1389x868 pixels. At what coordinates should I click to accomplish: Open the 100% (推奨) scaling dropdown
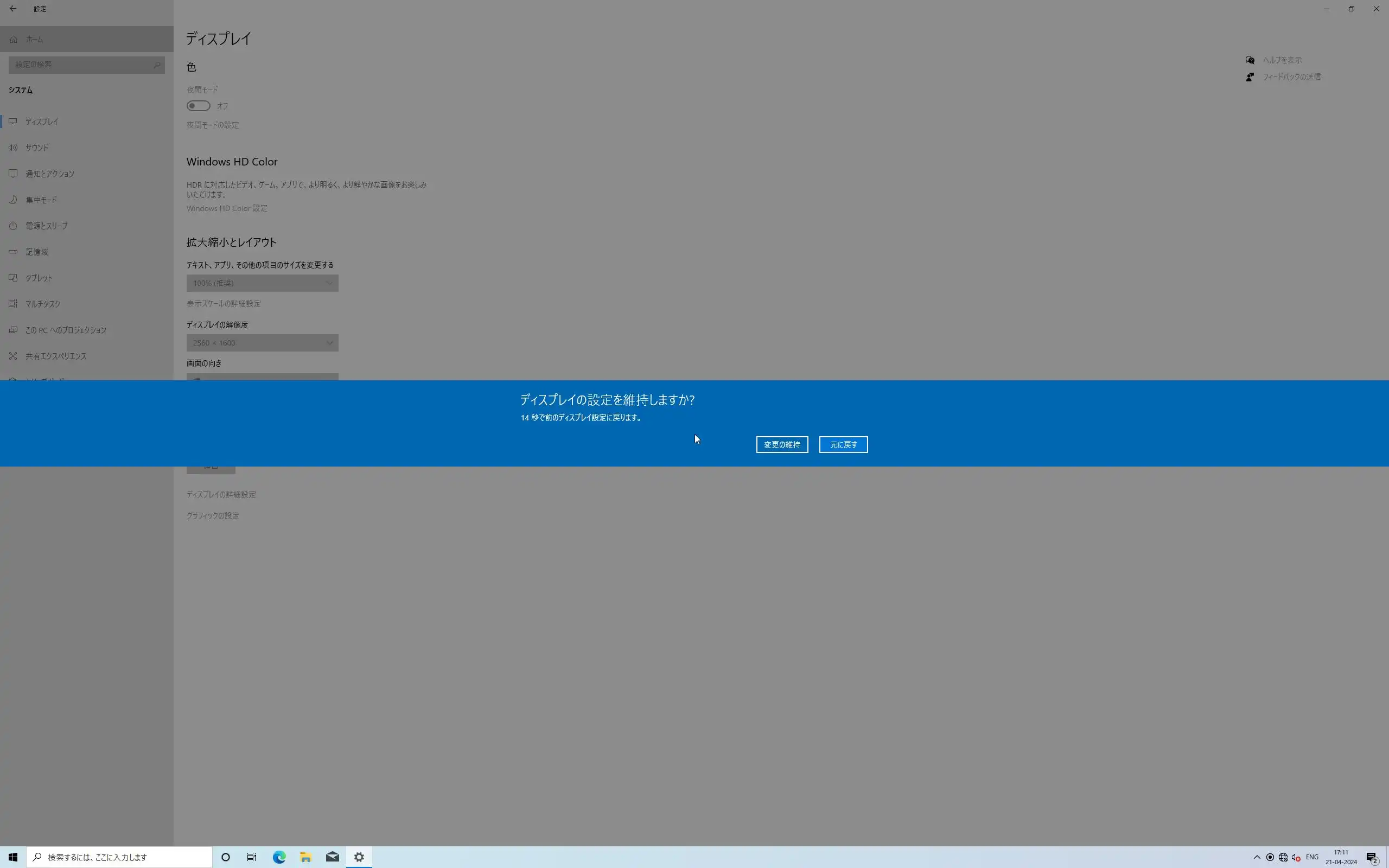[262, 283]
